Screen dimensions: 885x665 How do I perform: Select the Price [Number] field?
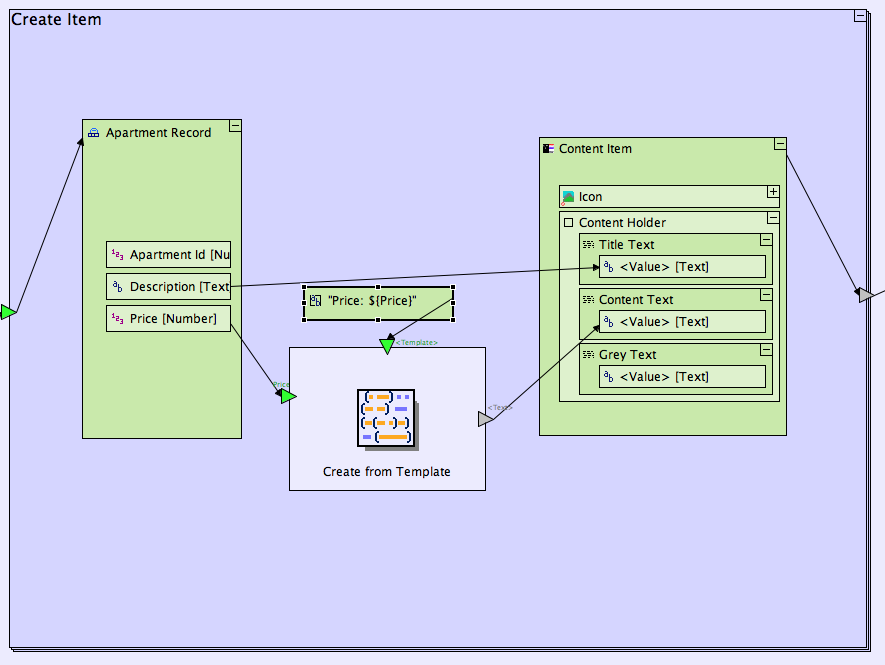tap(168, 319)
